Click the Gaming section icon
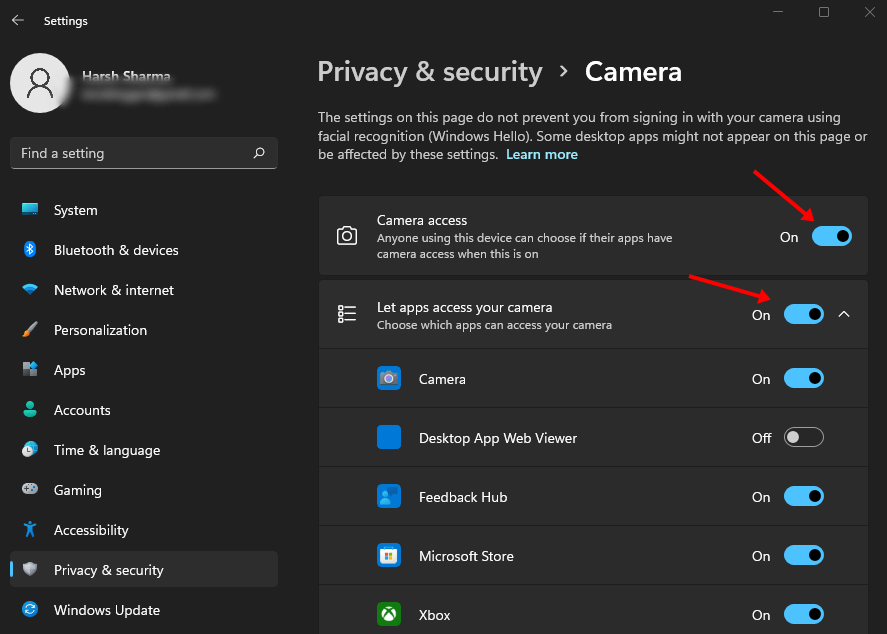The image size is (887, 634). click(x=31, y=490)
